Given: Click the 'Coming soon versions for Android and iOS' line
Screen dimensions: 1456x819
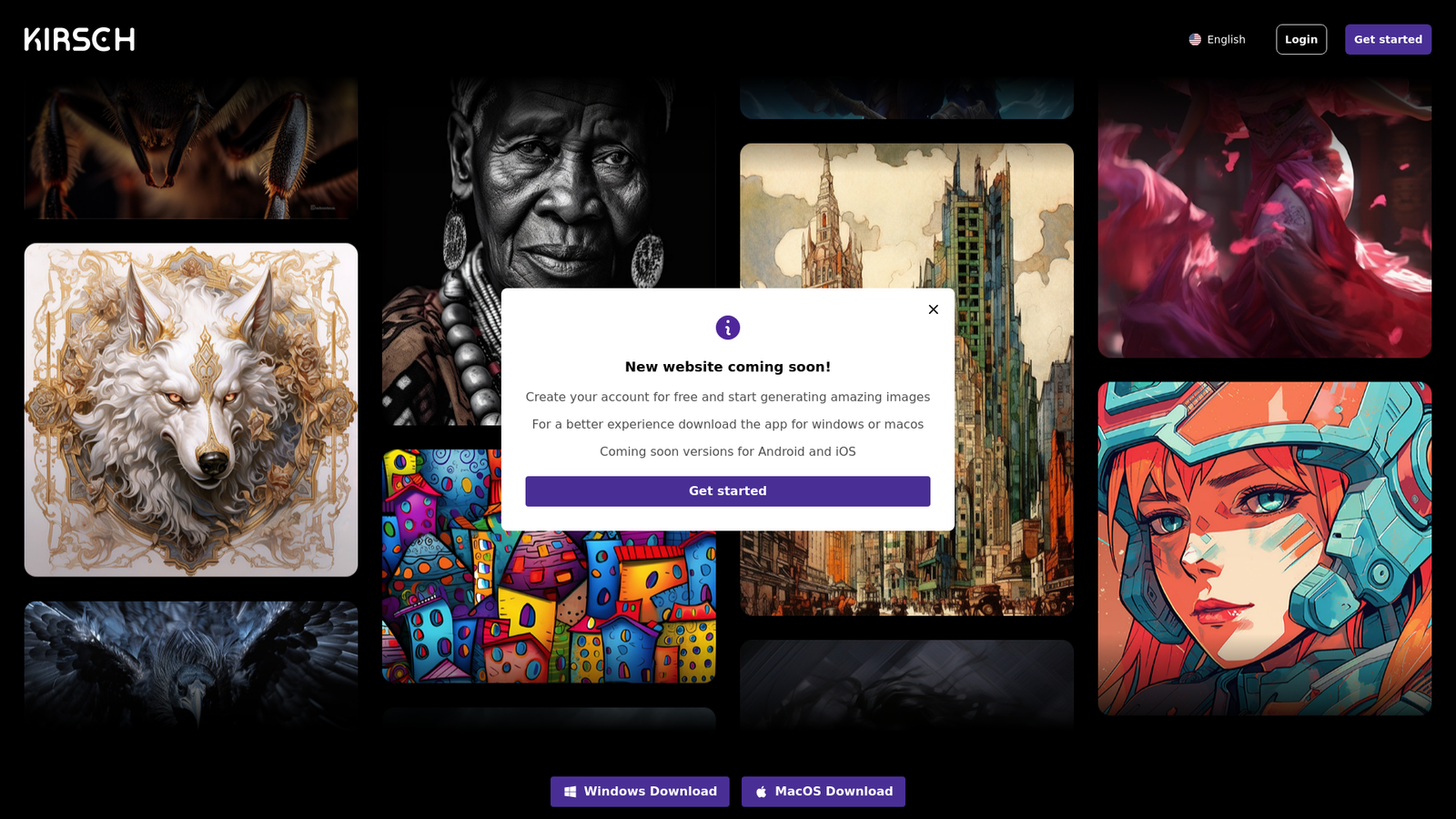Looking at the screenshot, I should pos(728,451).
